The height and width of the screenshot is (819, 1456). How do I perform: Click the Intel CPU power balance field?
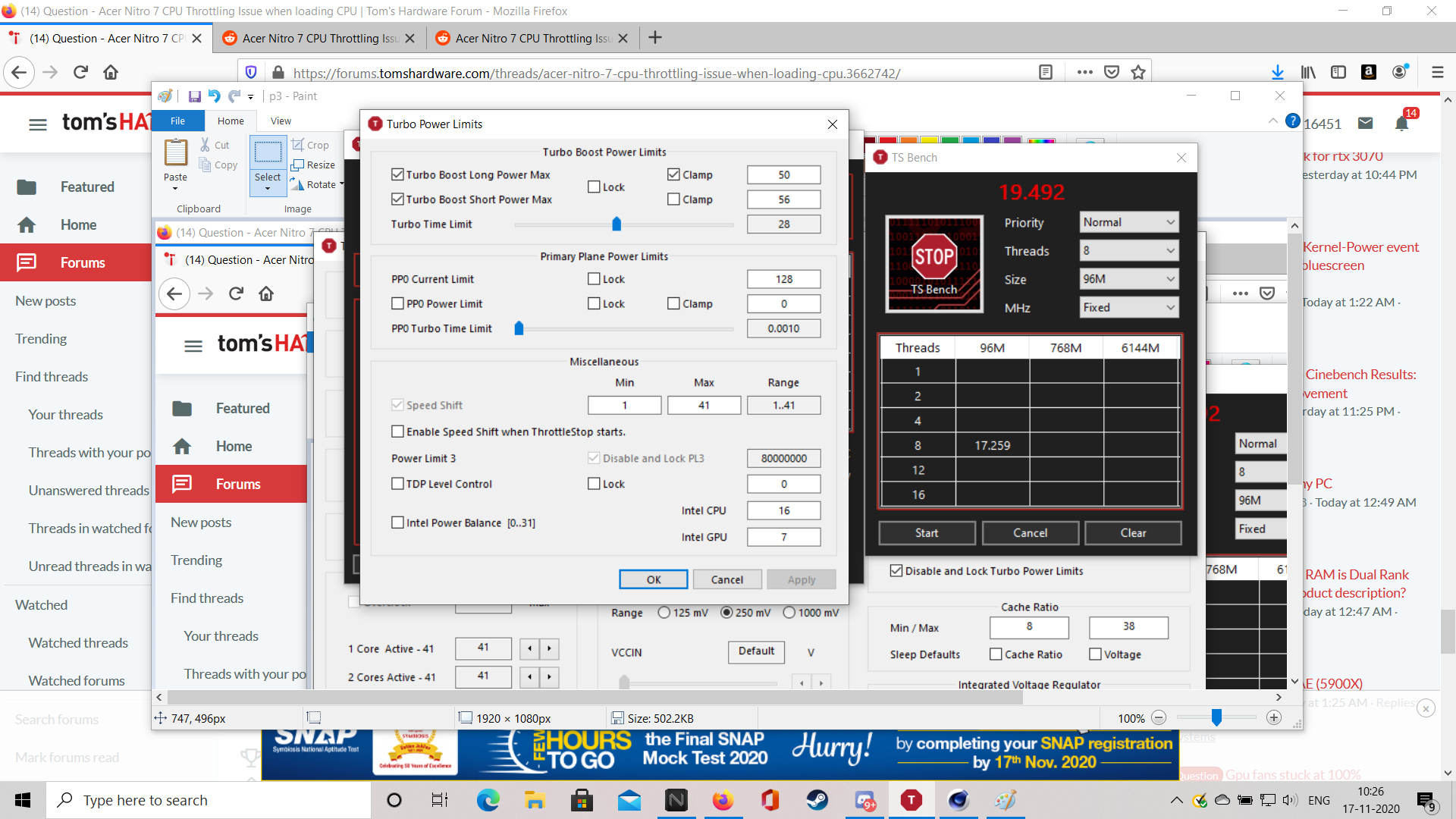(783, 510)
